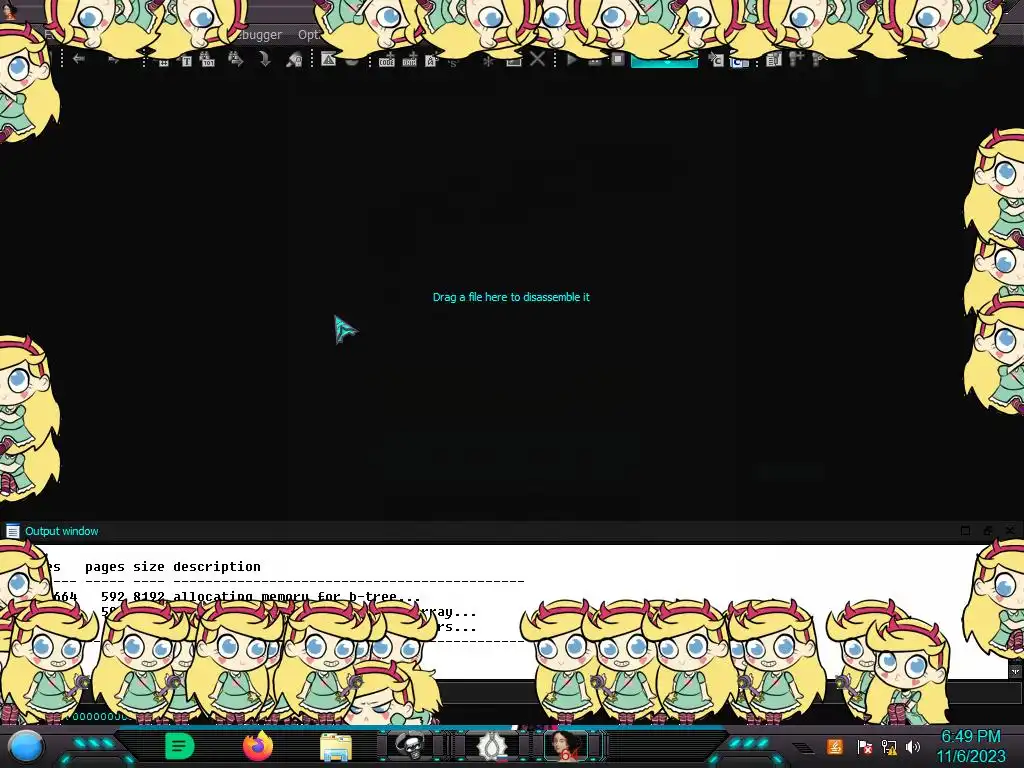
Task: Click the X undefine toolbar icon
Action: click(537, 59)
